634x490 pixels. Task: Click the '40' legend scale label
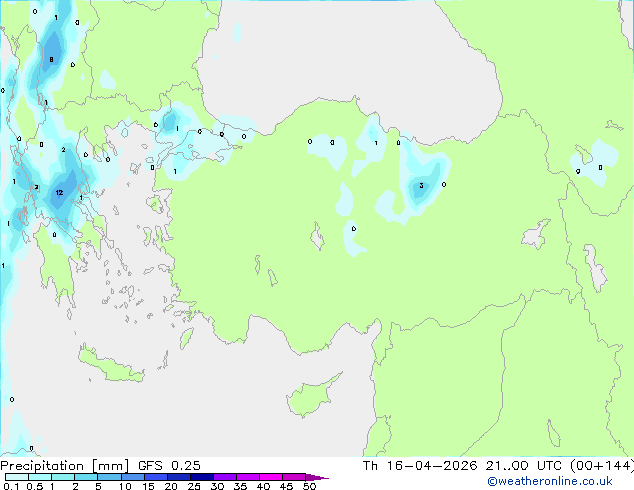click(x=263, y=486)
